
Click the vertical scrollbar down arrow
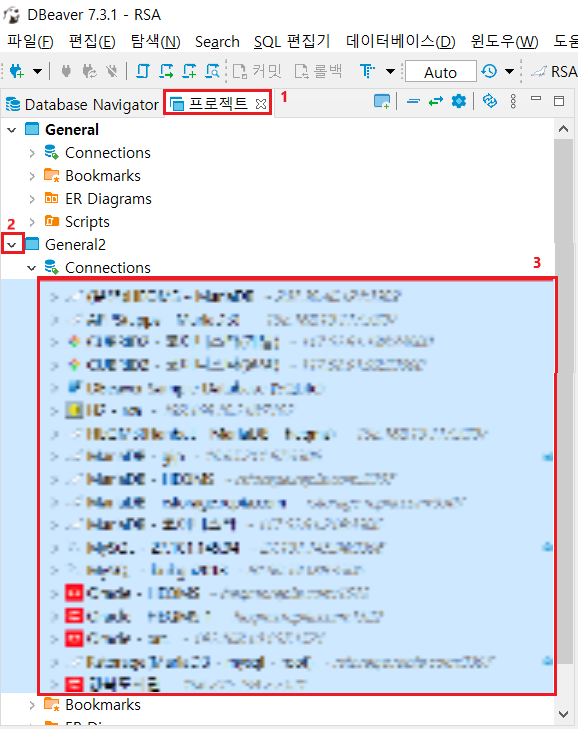[563, 714]
